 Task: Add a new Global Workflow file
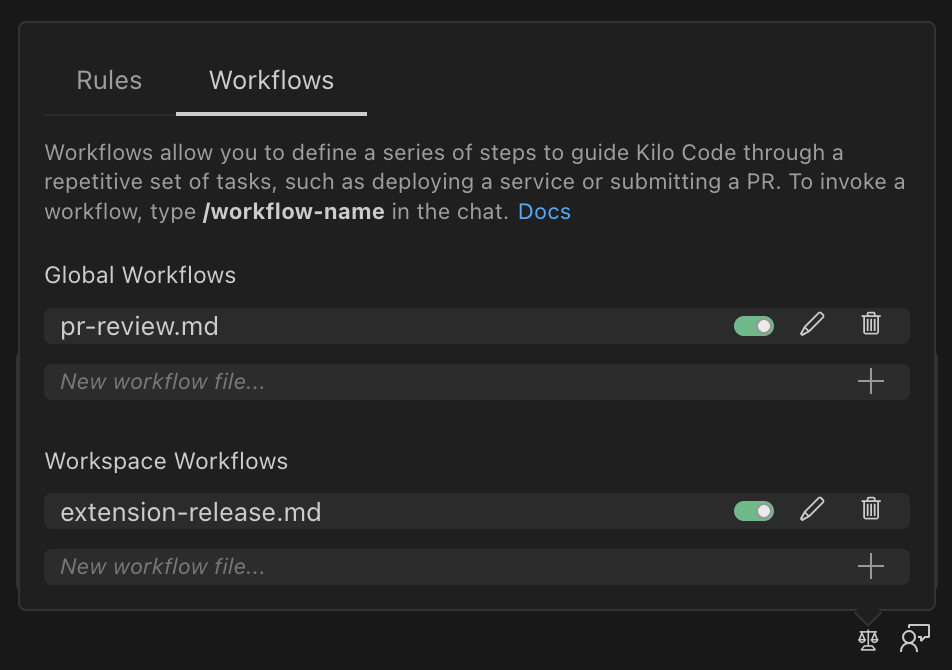pos(869,381)
